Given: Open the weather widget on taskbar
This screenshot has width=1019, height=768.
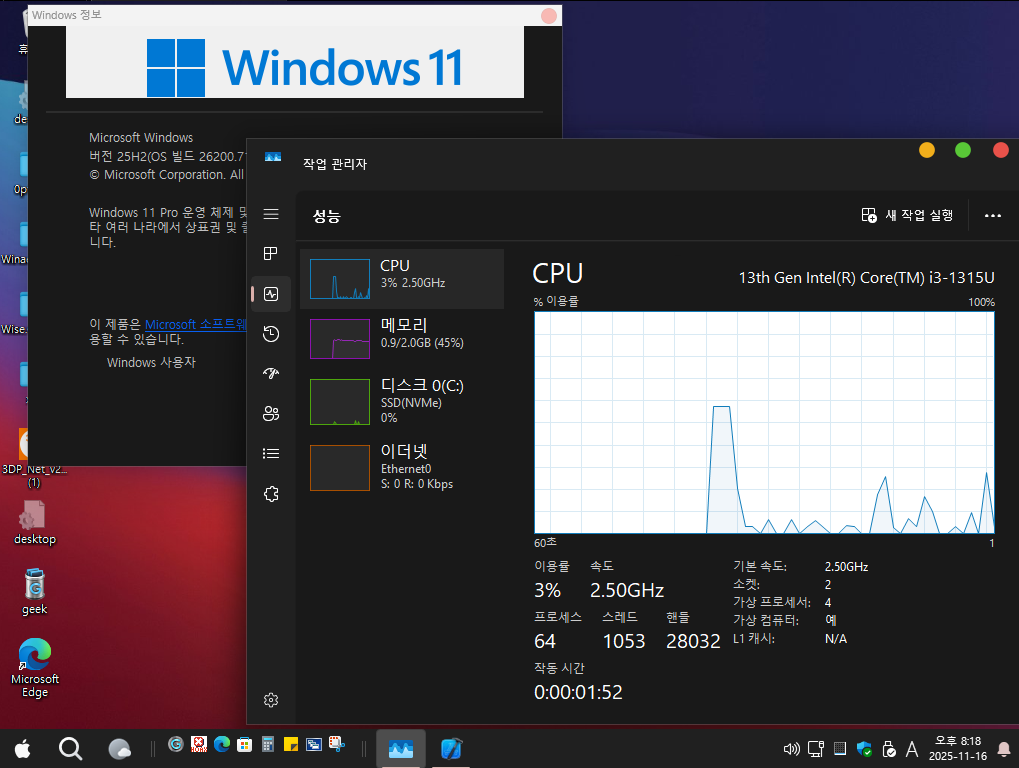Looking at the screenshot, I should [x=120, y=749].
